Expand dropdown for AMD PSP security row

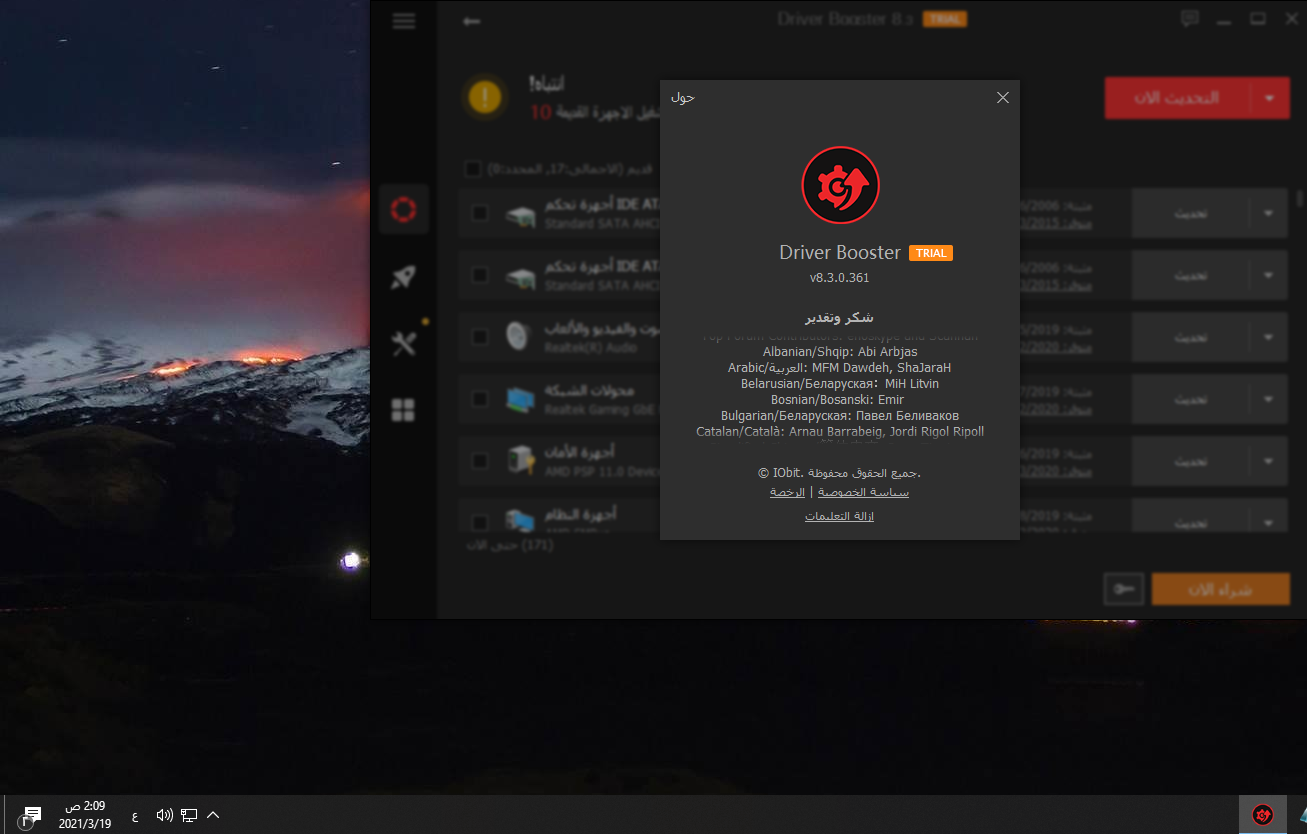coord(1269,462)
